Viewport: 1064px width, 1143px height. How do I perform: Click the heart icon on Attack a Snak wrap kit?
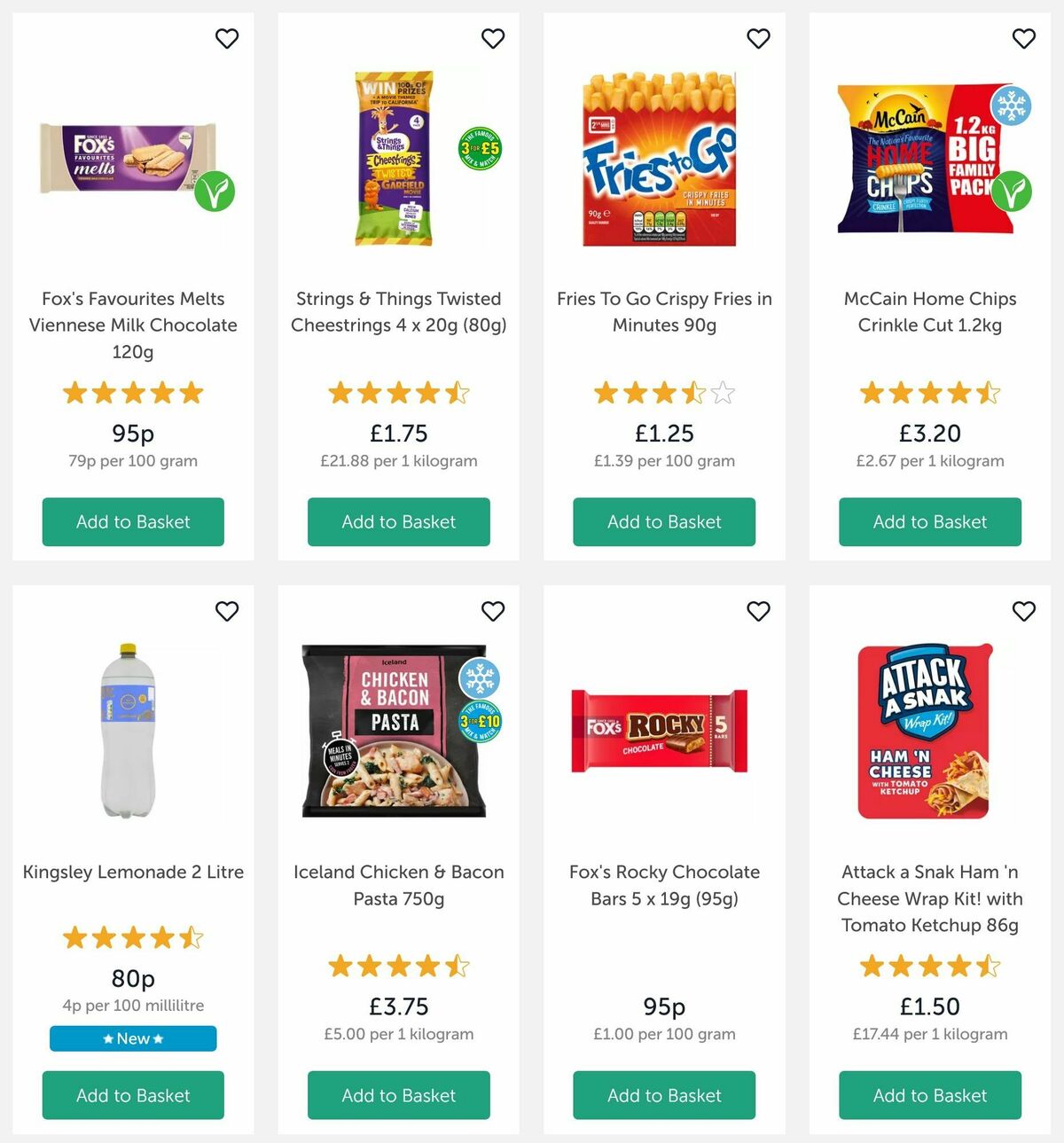(1023, 612)
